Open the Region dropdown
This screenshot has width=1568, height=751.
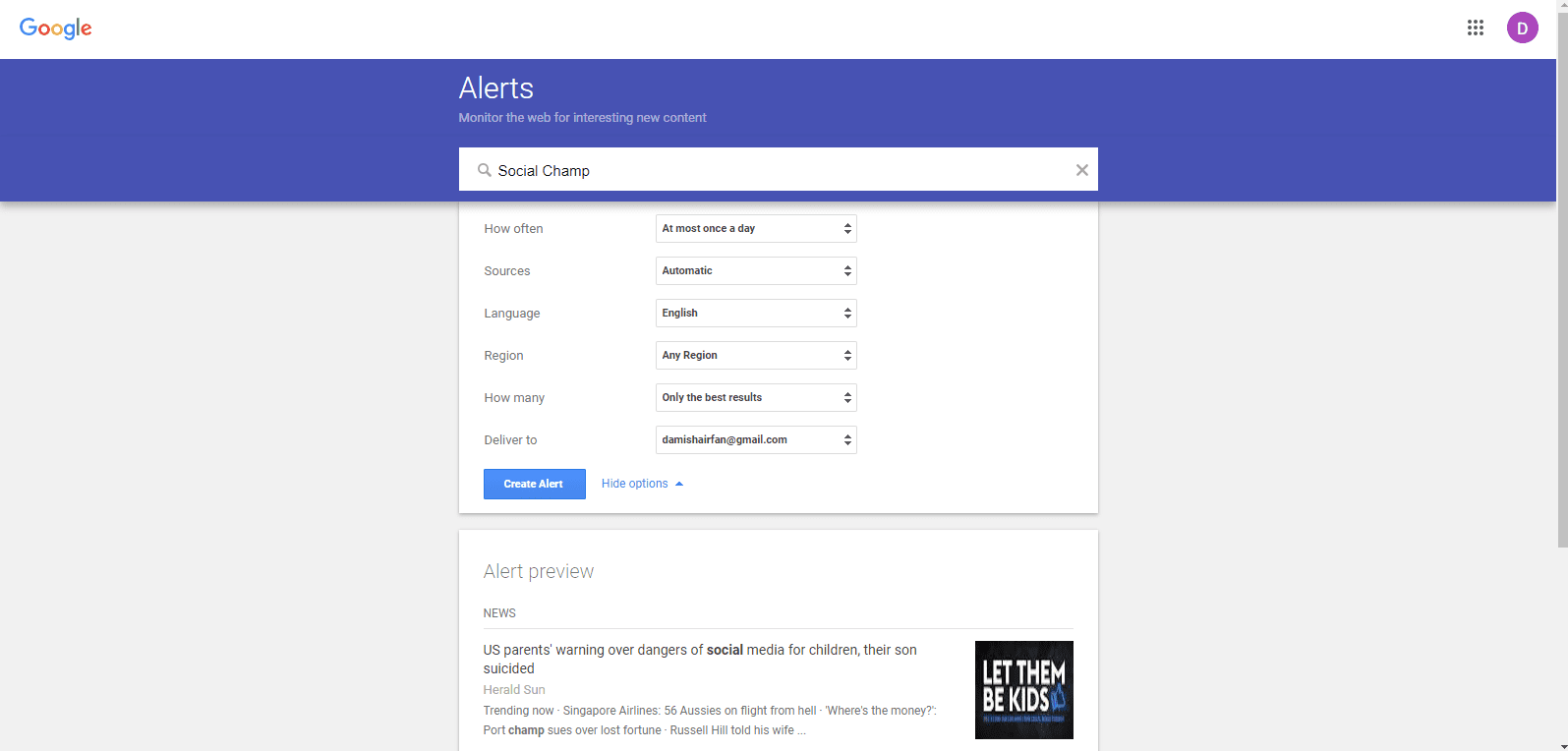pyautogui.click(x=756, y=355)
